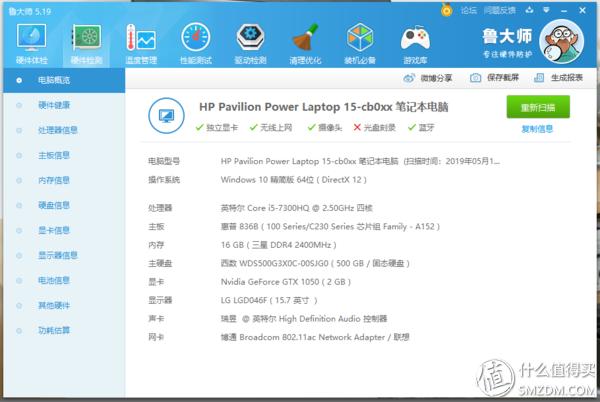Click the WDS500G3X0C hard disk value
Screen dimensions: 600x402
pos(315,263)
